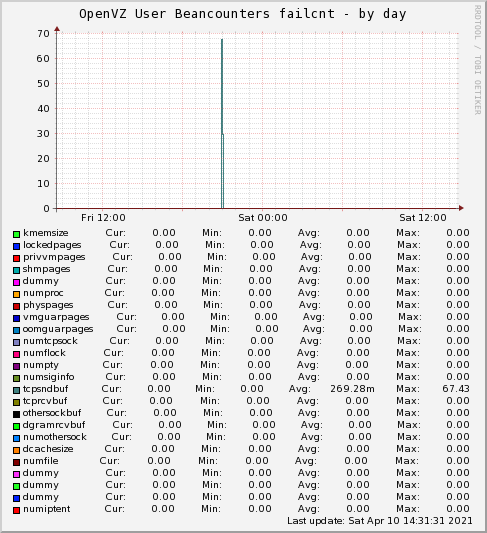Click the dgramrcvbuf legend swatch
The height and width of the screenshot is (533, 487).
(x=16, y=427)
